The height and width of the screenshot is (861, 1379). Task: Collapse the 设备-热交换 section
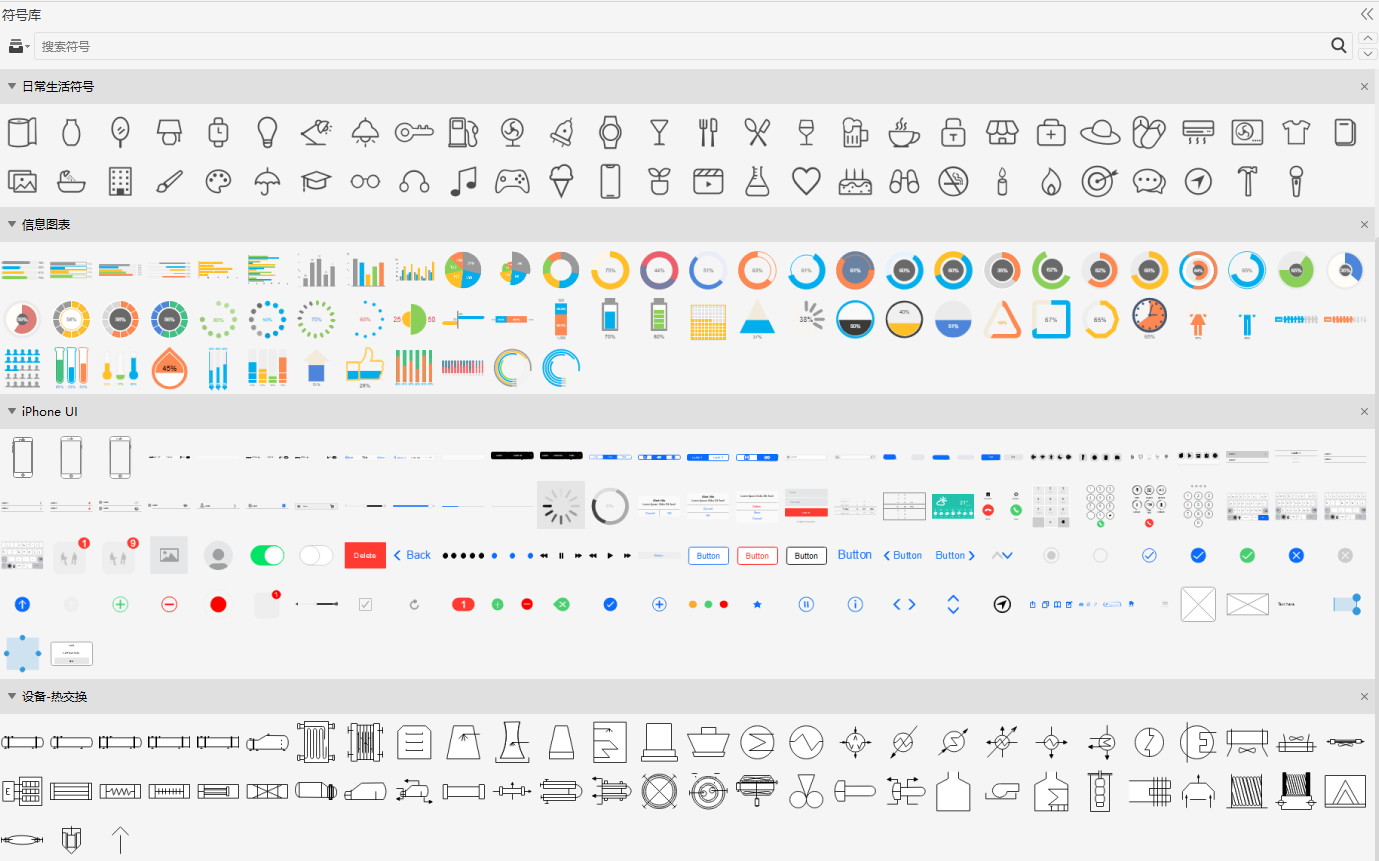click(11, 696)
